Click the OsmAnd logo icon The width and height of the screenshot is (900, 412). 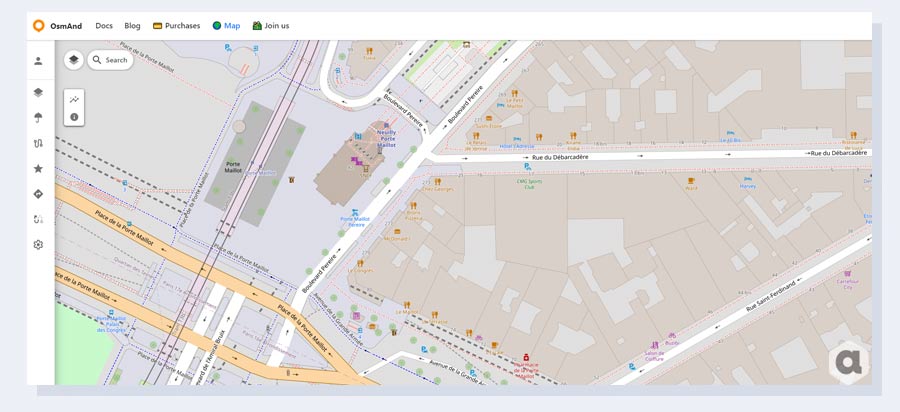click(x=38, y=26)
